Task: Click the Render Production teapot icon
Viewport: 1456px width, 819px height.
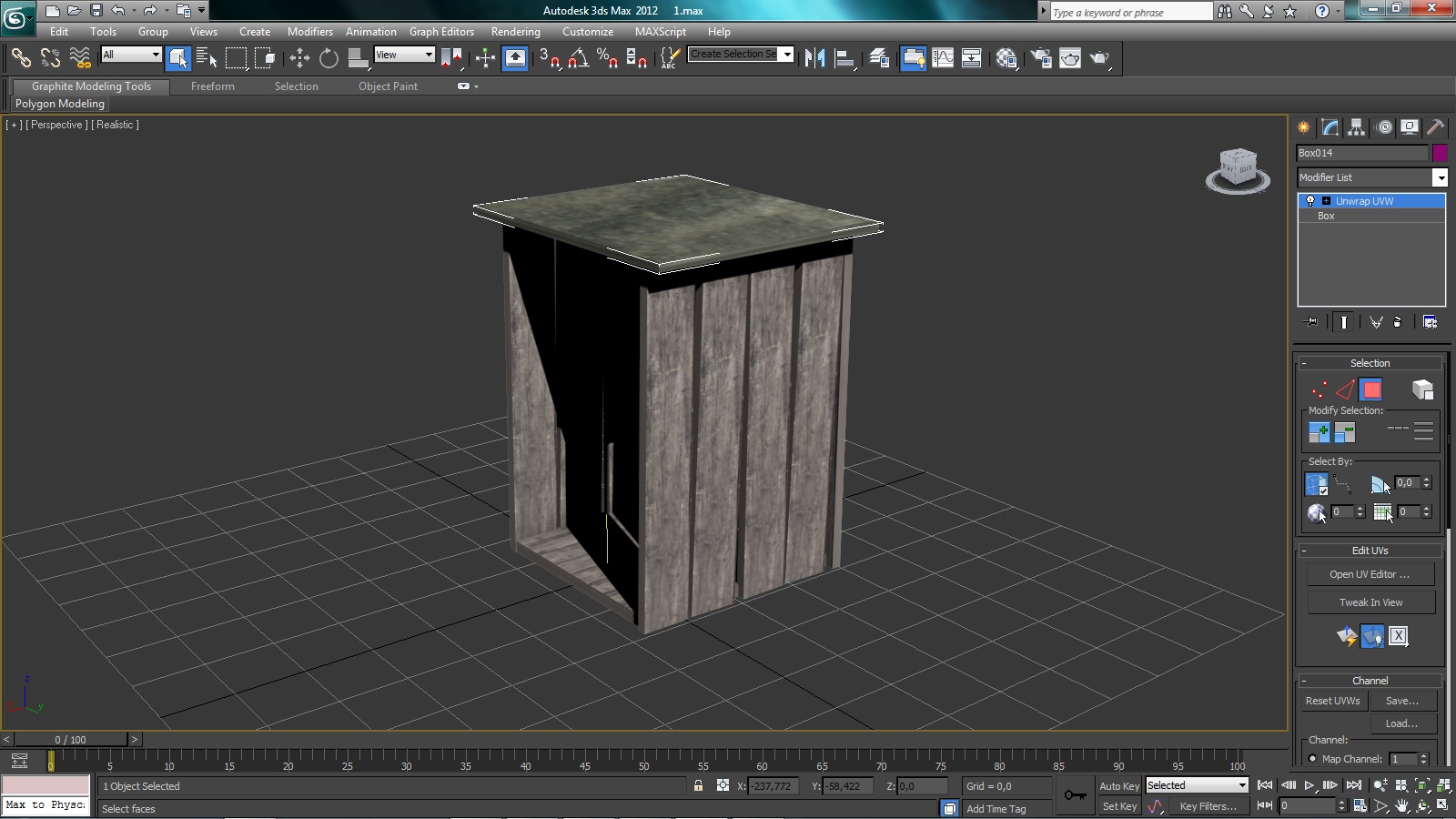Action: [1100, 58]
